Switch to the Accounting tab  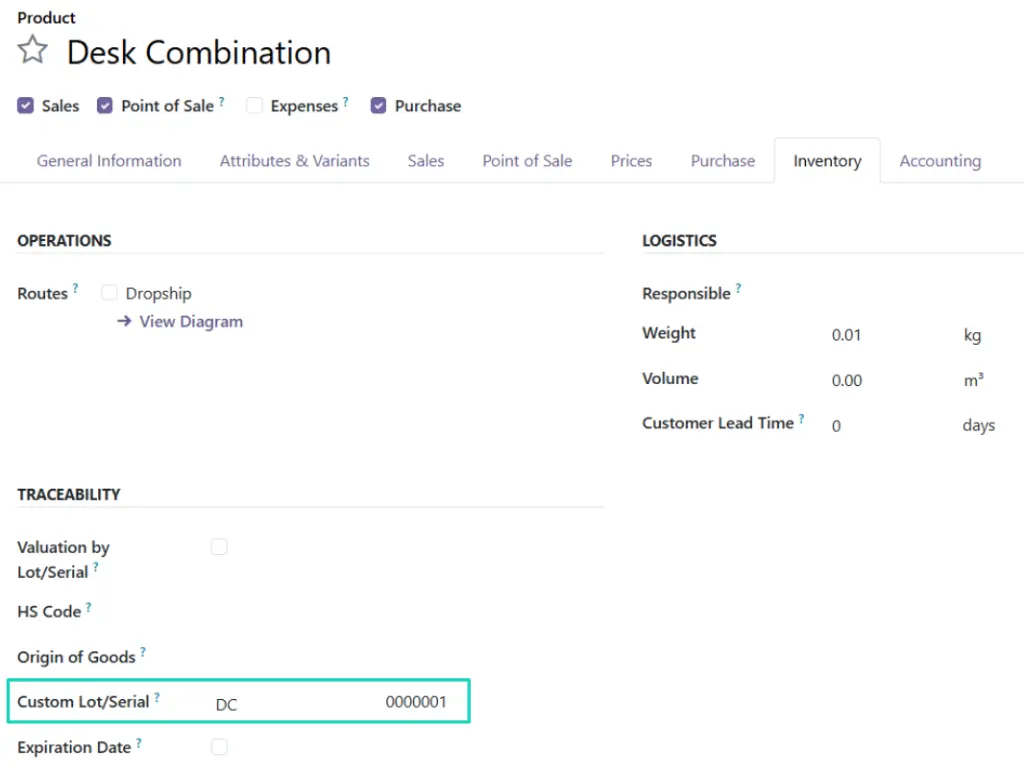939,160
